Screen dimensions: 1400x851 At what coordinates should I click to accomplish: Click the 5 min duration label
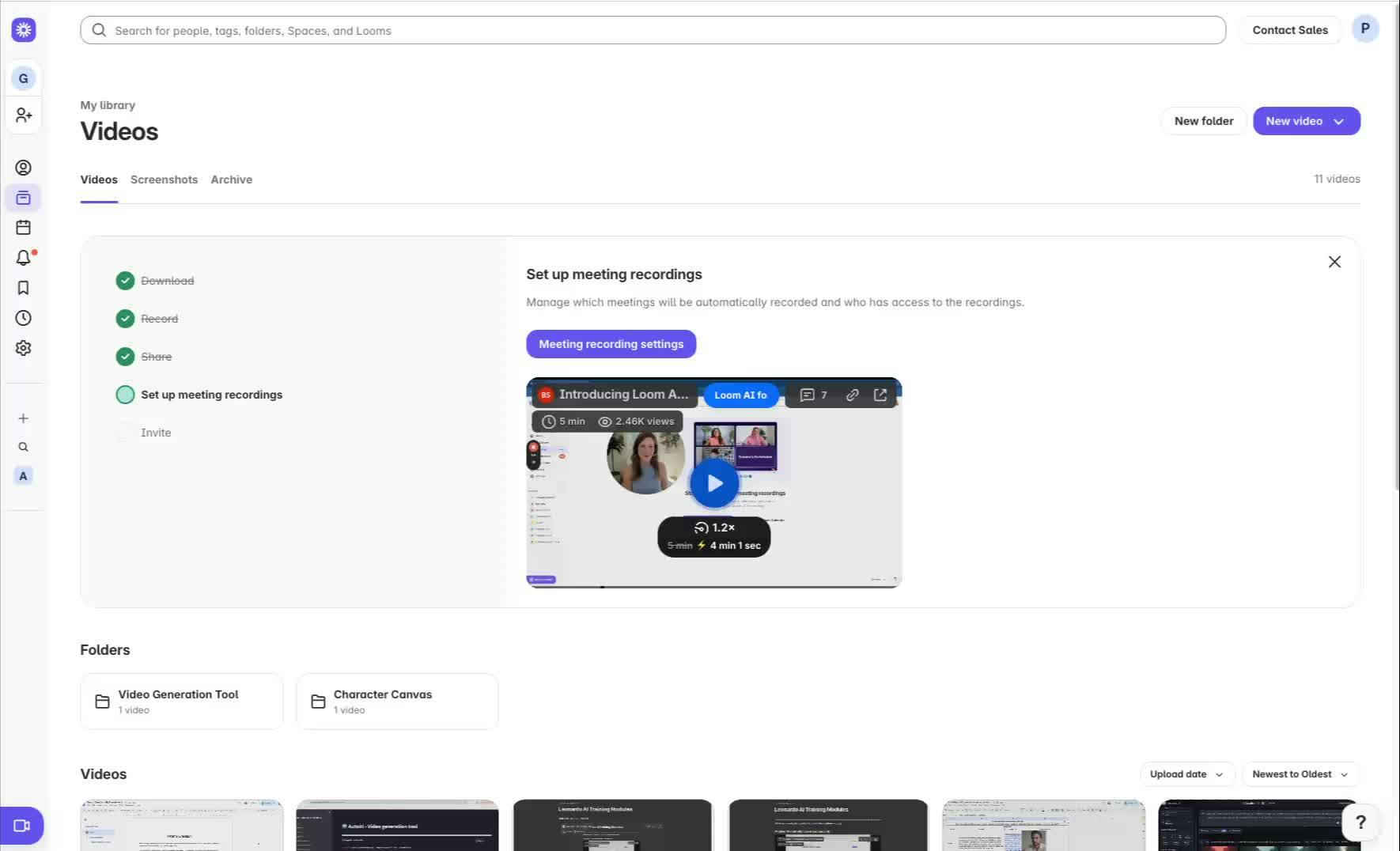(563, 422)
